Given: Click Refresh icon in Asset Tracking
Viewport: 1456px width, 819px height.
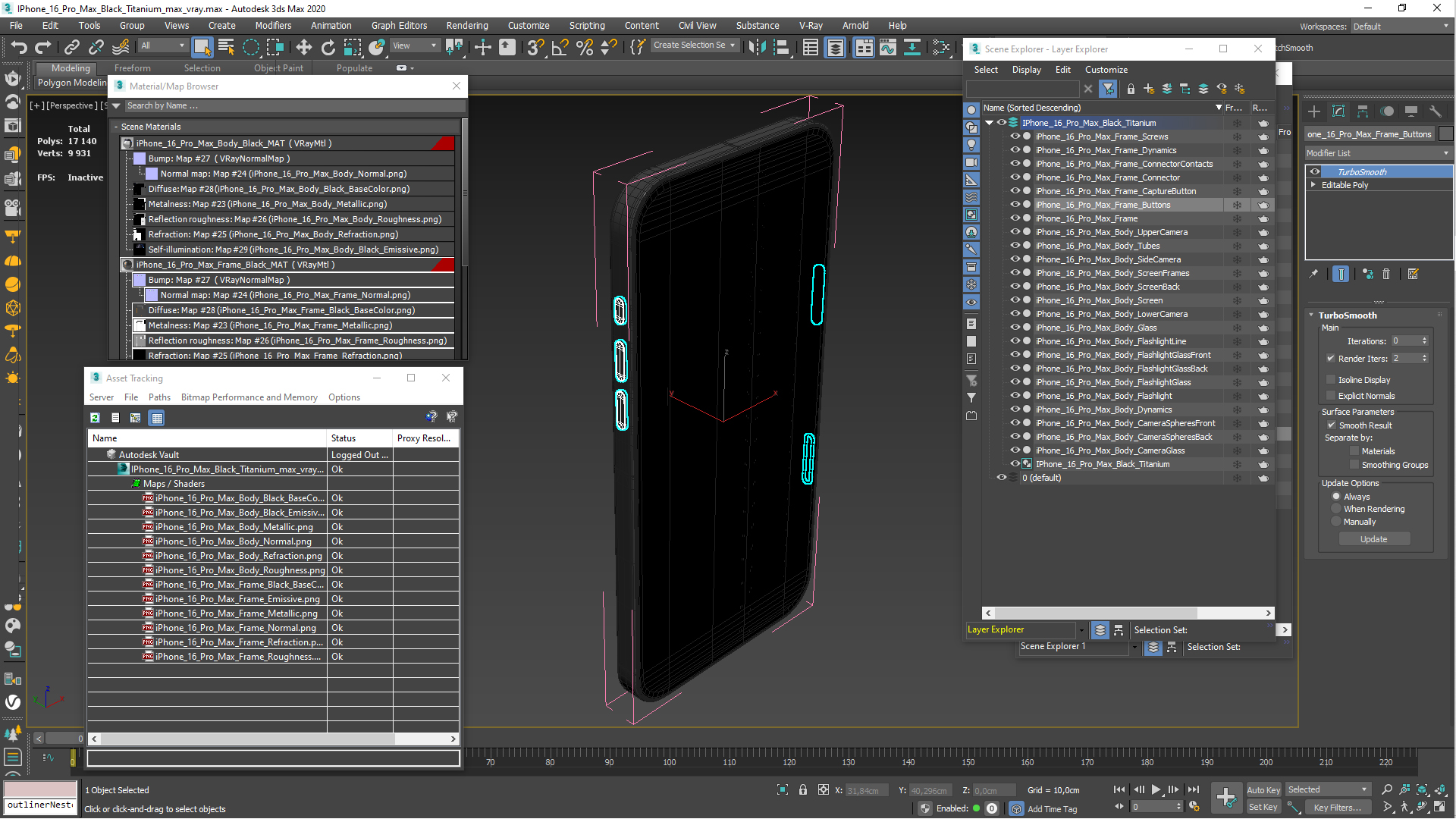Looking at the screenshot, I should 95,418.
